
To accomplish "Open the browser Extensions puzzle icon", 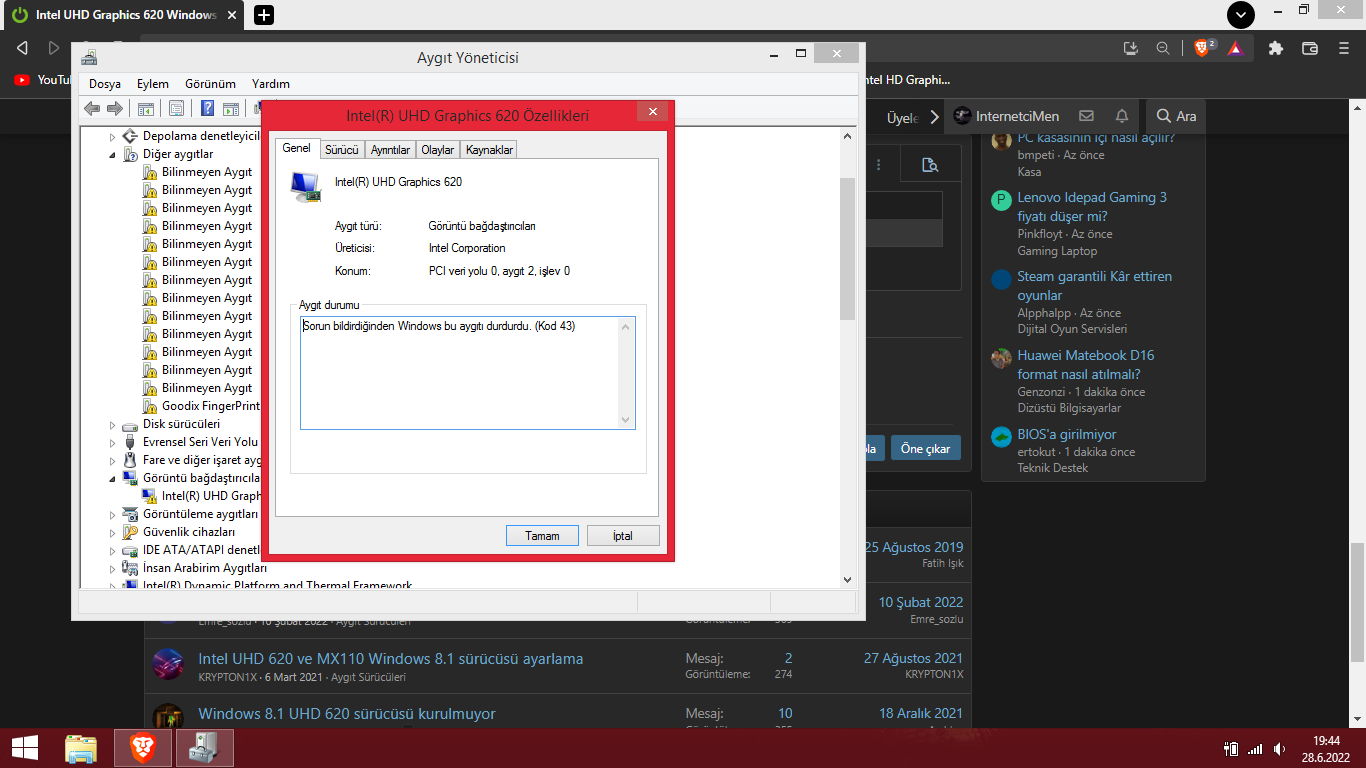I will point(1275,47).
